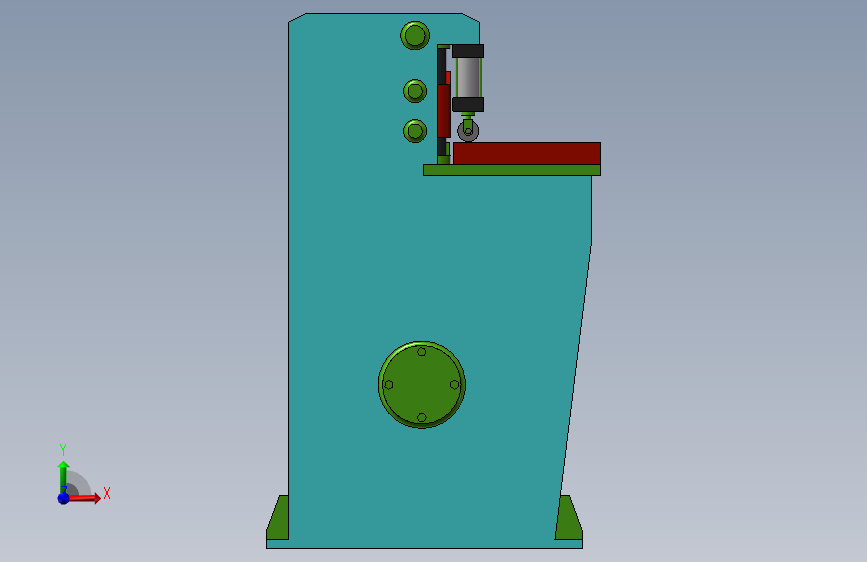
Task: Select the red horizontal workpiece block
Action: point(527,153)
